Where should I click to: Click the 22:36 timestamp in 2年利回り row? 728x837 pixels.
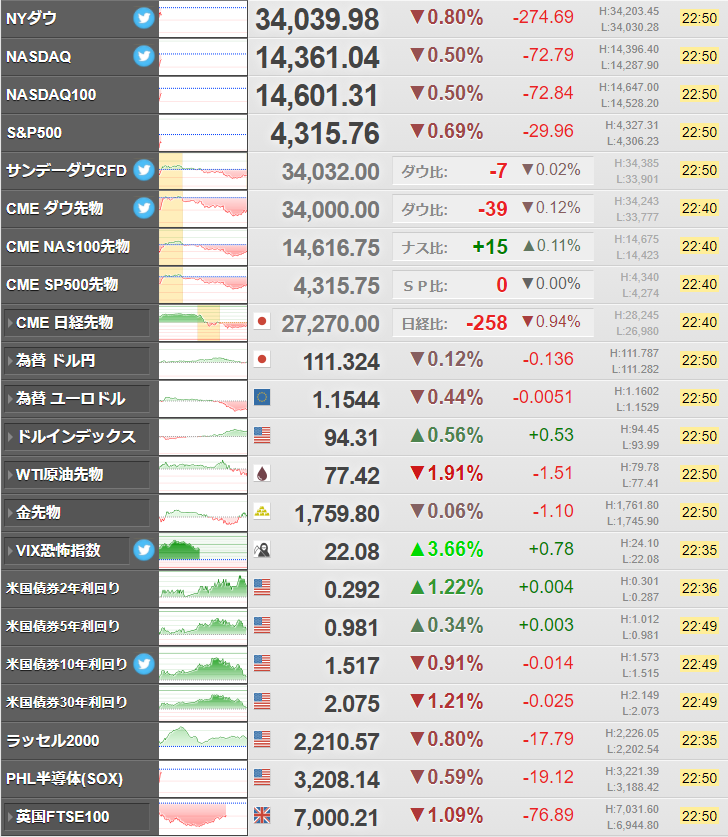click(699, 588)
